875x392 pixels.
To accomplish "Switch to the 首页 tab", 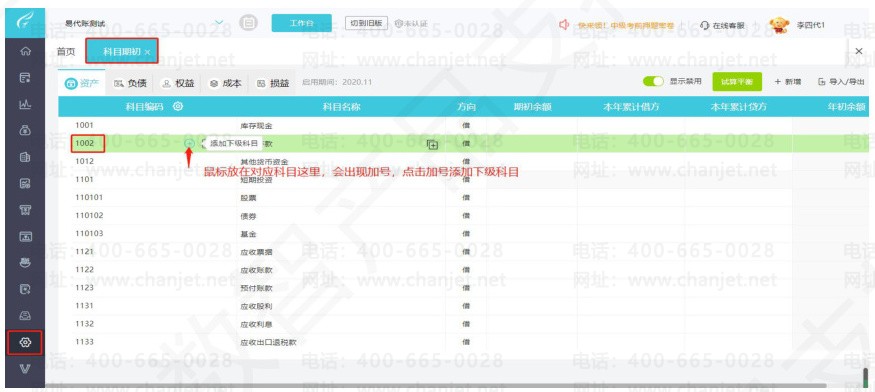I will (x=66, y=51).
